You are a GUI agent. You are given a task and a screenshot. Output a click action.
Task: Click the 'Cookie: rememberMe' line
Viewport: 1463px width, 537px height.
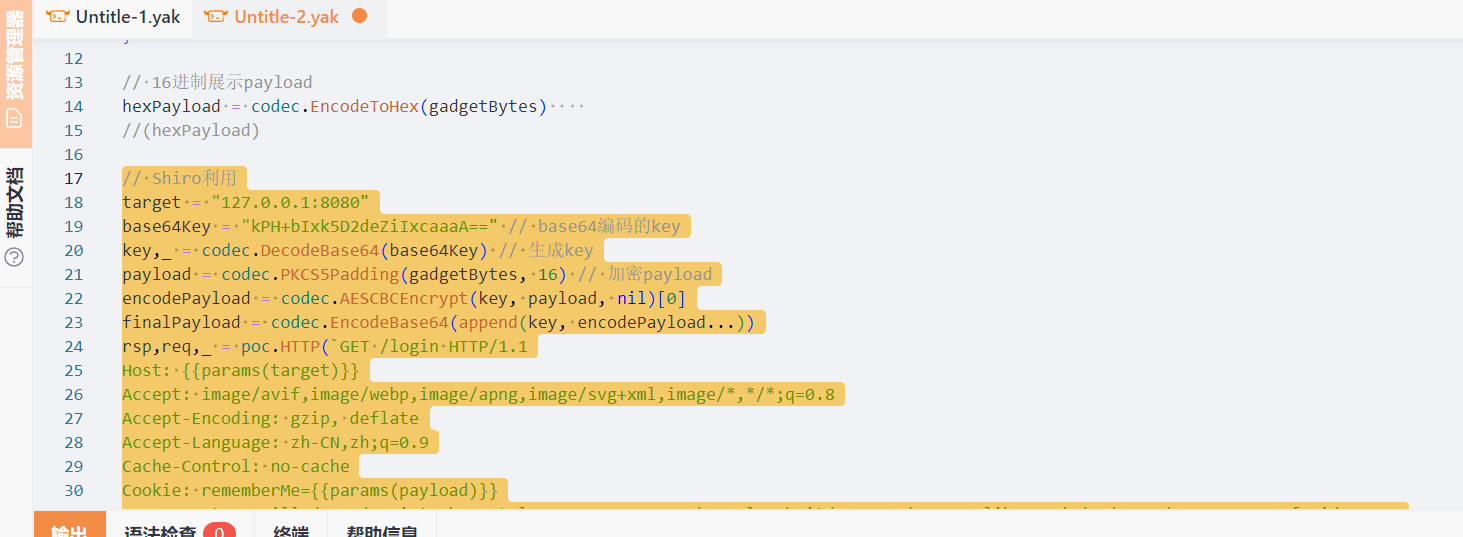pyautogui.click(x=310, y=490)
